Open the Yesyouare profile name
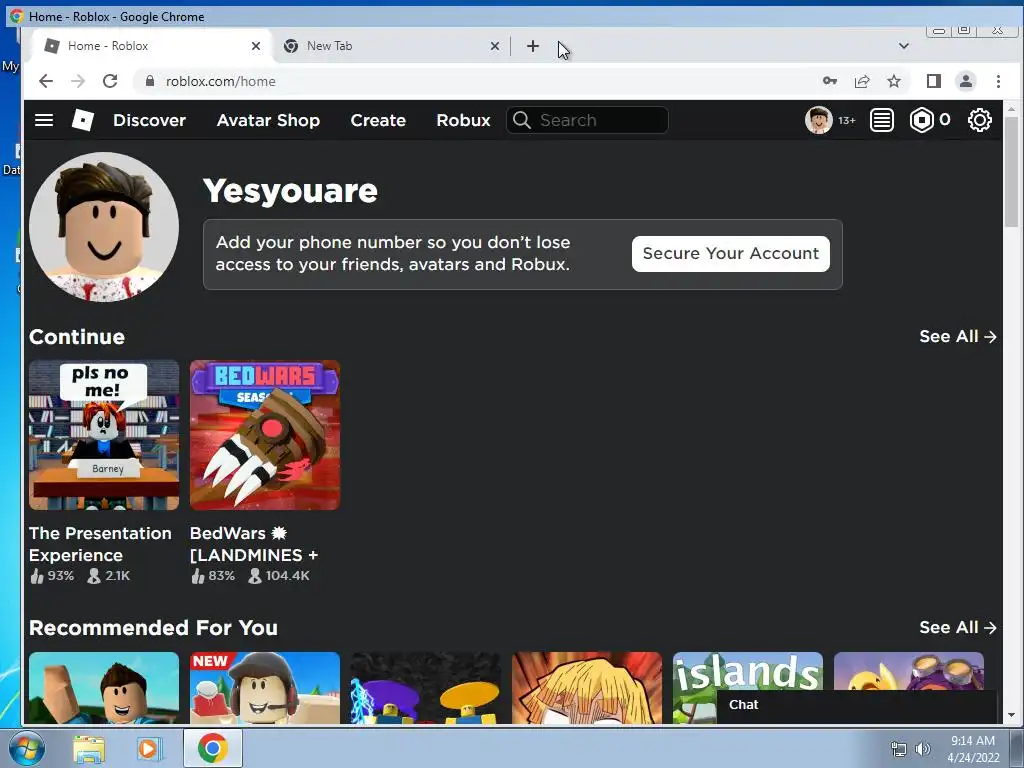 point(291,191)
